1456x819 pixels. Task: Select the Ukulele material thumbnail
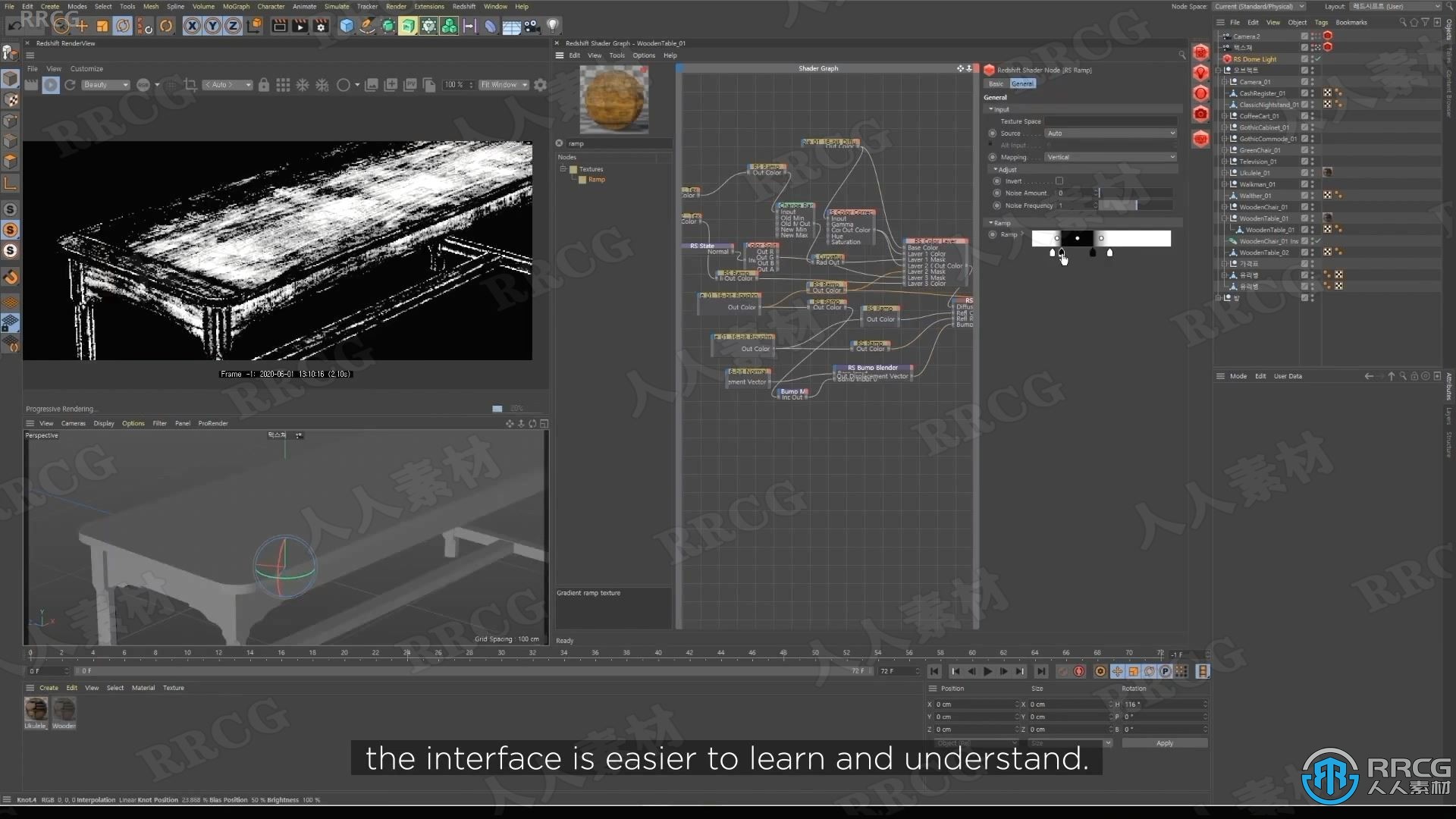[36, 709]
